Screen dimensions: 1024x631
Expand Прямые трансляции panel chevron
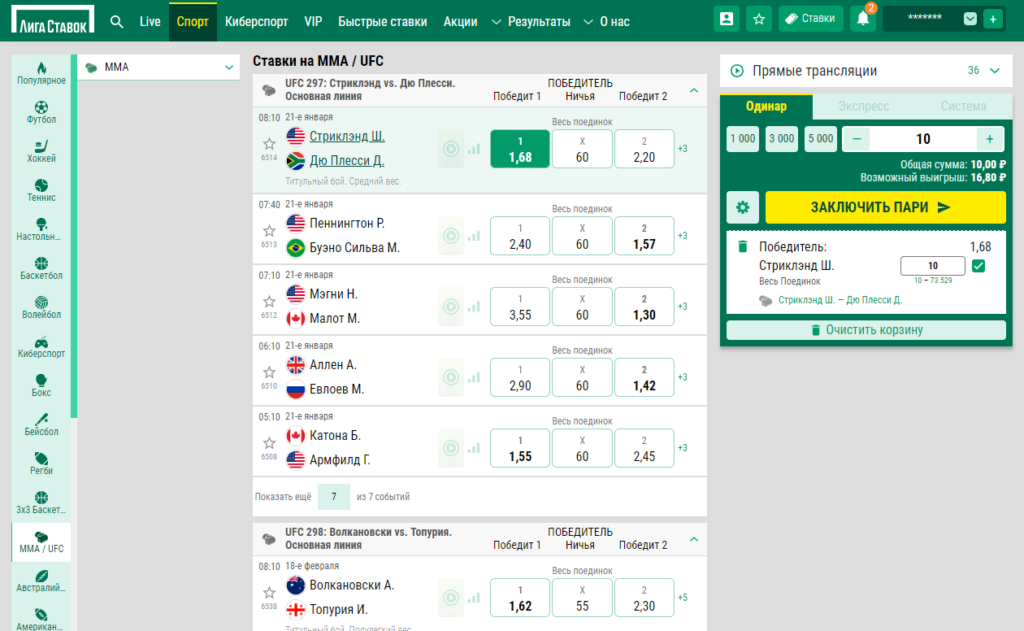point(995,71)
